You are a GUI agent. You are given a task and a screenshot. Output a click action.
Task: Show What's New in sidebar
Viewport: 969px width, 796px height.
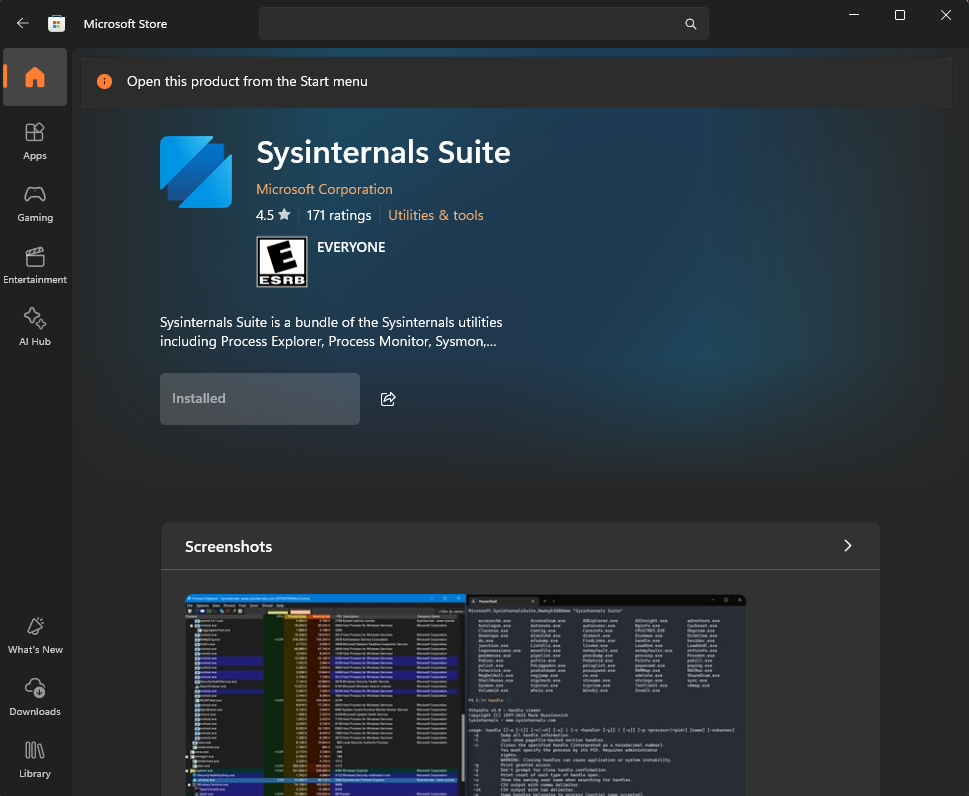35,635
